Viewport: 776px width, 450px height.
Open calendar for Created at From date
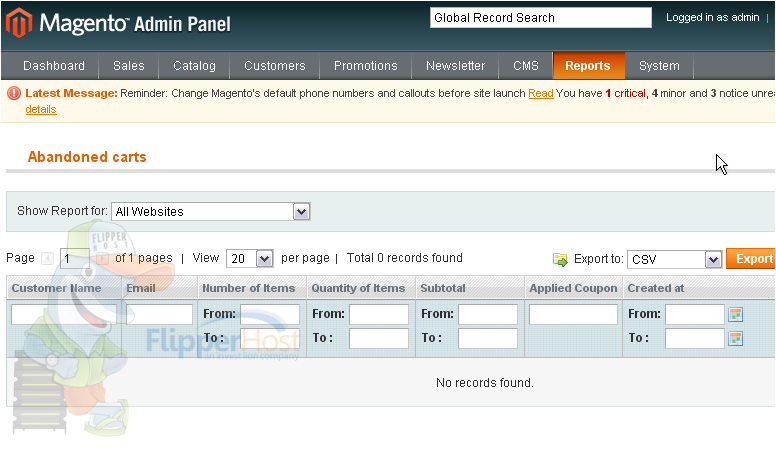(735, 314)
